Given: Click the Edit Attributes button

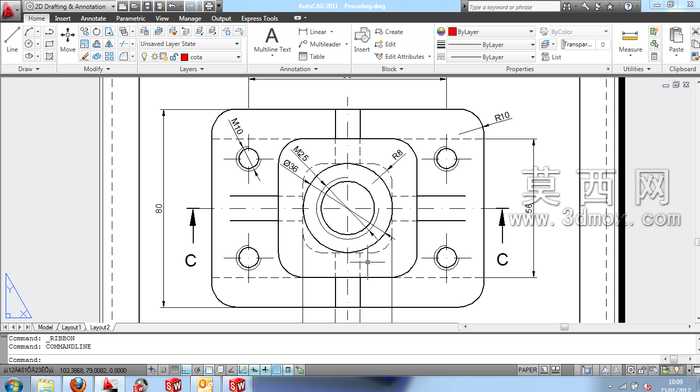Looking at the screenshot, I should point(403,57).
